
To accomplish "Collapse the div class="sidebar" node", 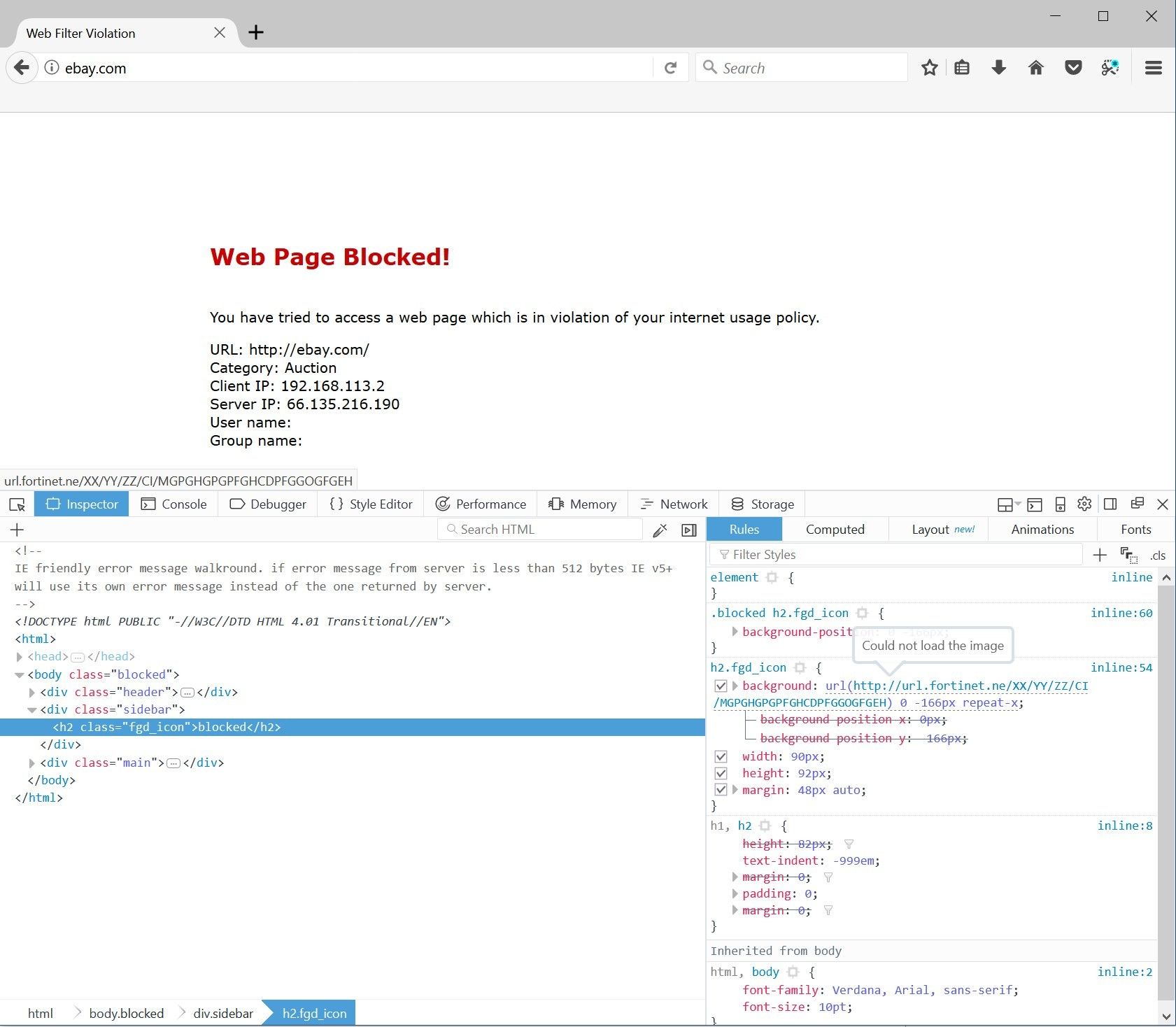I will point(32,710).
